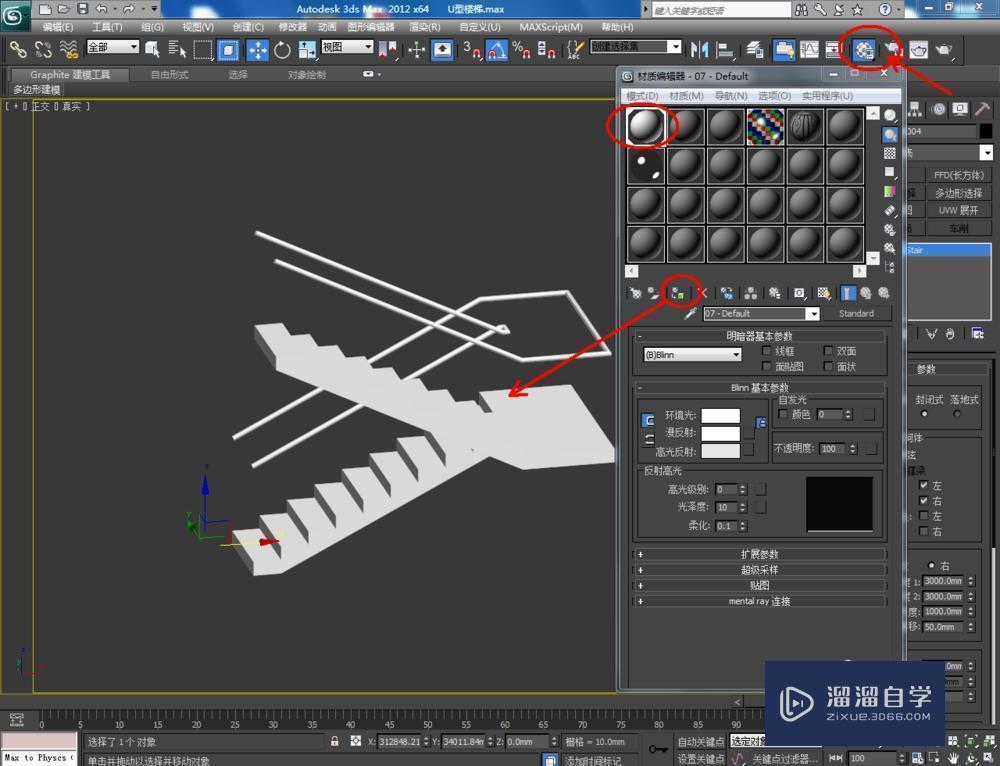Open the (B)Blinn shader dropdown

pos(692,355)
